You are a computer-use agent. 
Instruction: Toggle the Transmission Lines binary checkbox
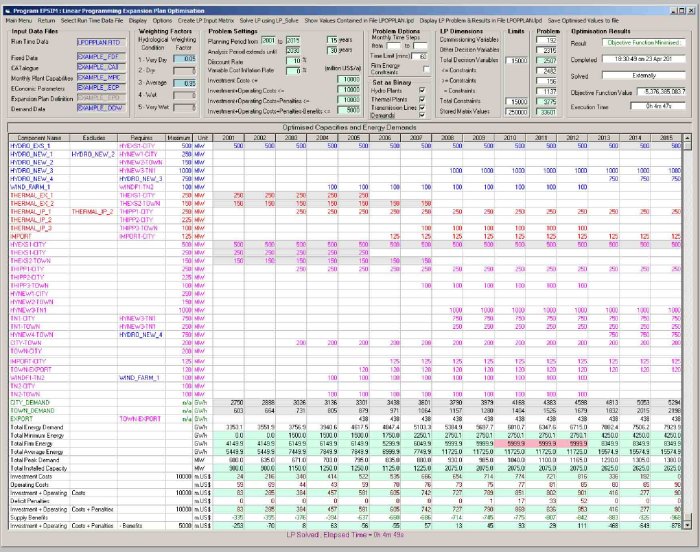pyautogui.click(x=424, y=108)
